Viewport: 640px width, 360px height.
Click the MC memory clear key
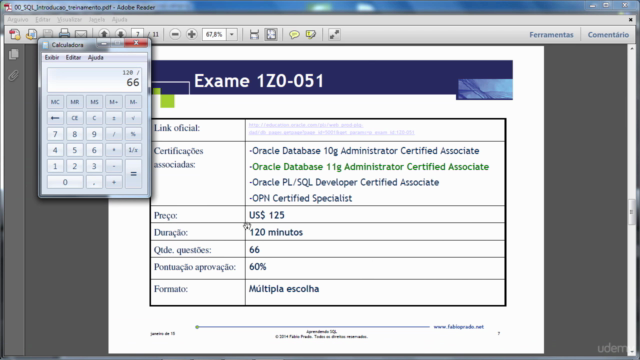[x=55, y=102]
